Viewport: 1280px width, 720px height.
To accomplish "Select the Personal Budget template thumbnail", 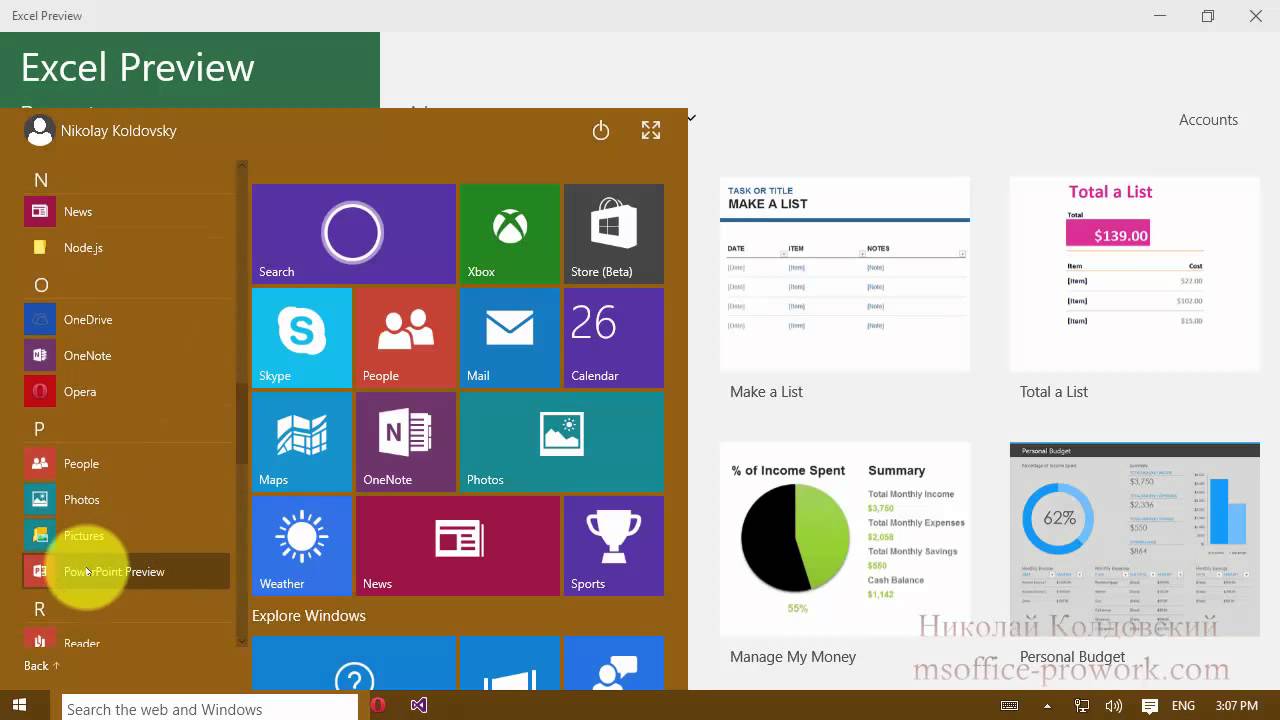I will [x=1135, y=539].
